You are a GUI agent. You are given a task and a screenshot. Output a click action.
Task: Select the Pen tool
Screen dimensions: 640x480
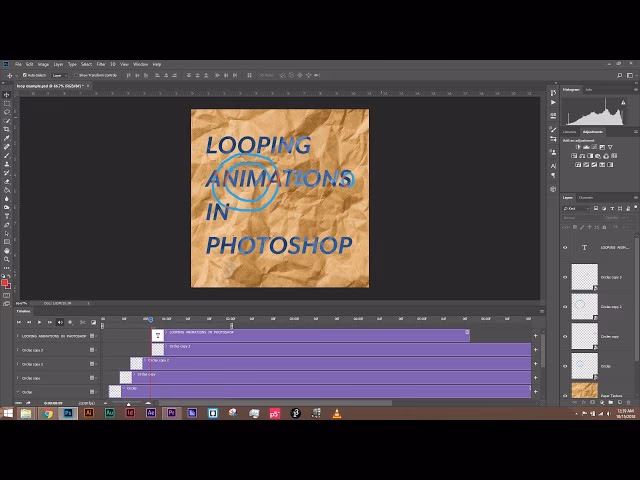tap(7, 225)
